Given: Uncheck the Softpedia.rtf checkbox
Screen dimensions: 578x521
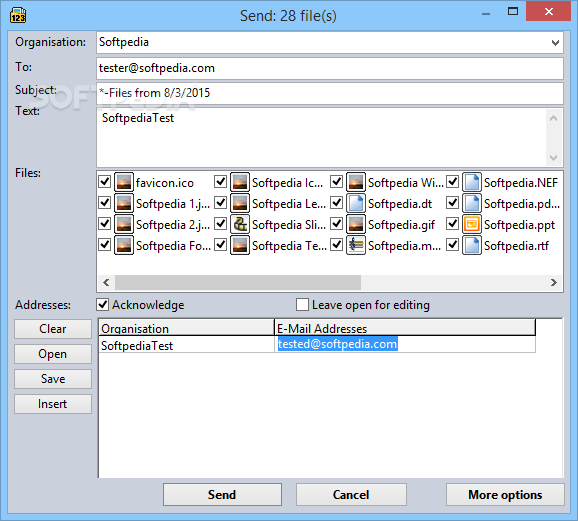Looking at the screenshot, I should (452, 244).
